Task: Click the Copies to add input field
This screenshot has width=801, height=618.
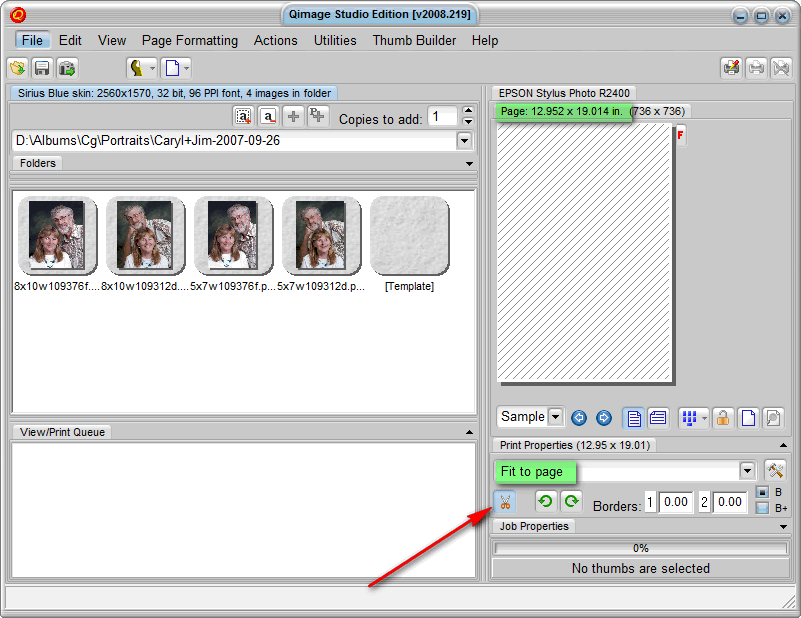Action: [x=442, y=116]
